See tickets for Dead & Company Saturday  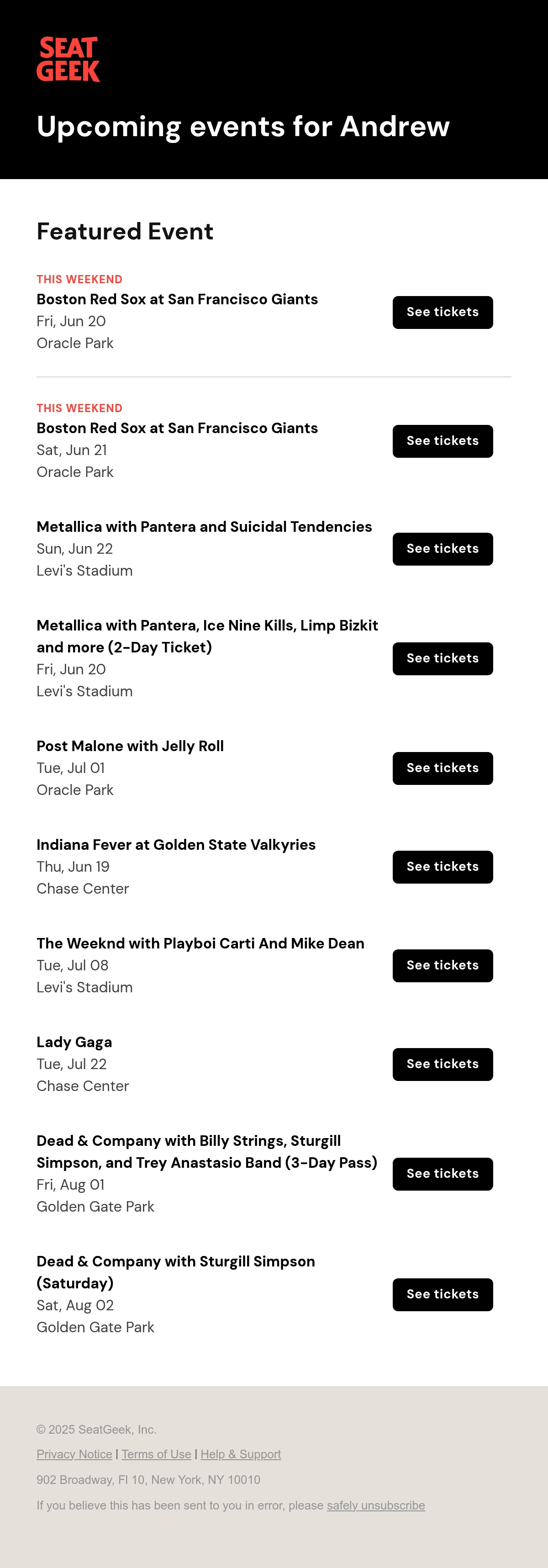tap(442, 1294)
